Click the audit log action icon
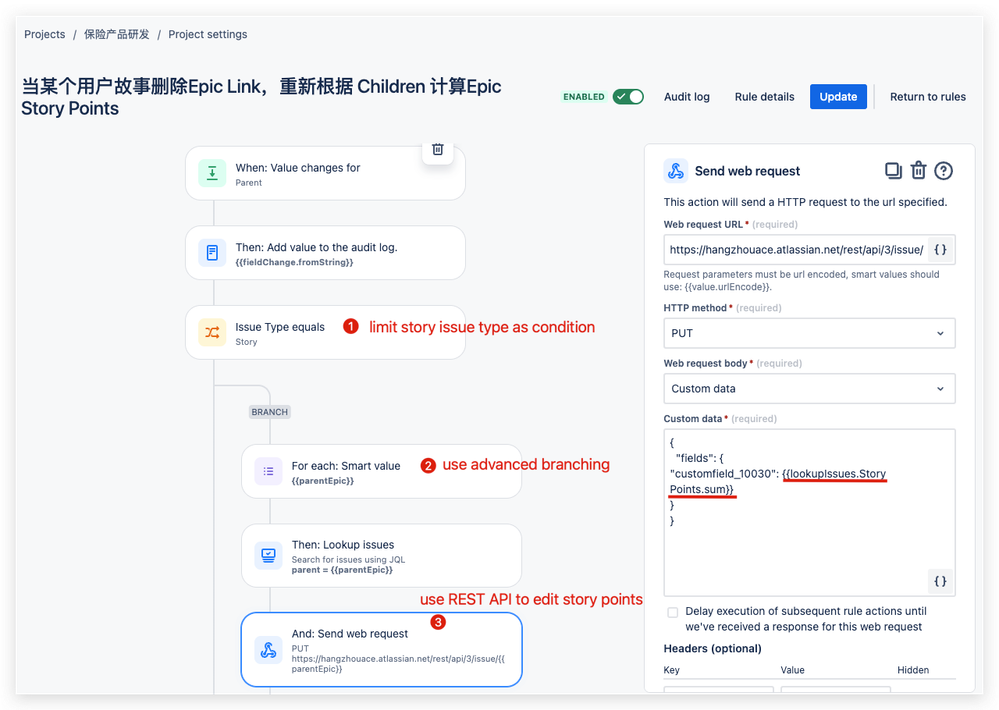 [212, 253]
